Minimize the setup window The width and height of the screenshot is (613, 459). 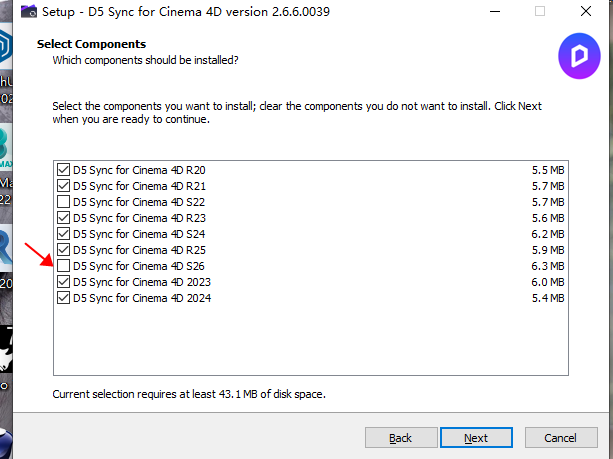point(495,11)
